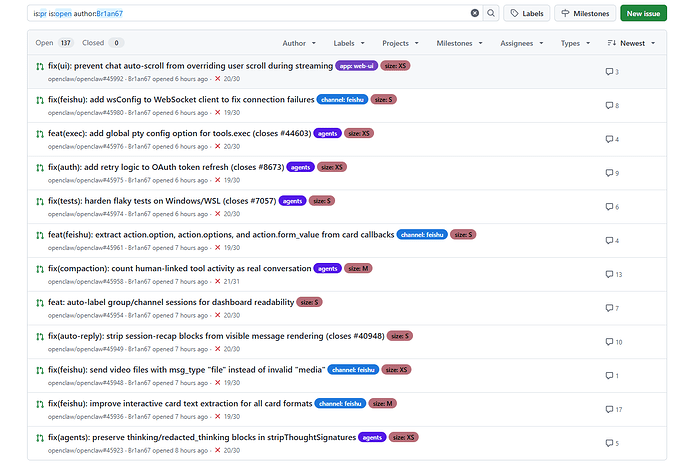Click failed checks X on pty config PR
Screen dimensions: 690x463
coord(217,146)
